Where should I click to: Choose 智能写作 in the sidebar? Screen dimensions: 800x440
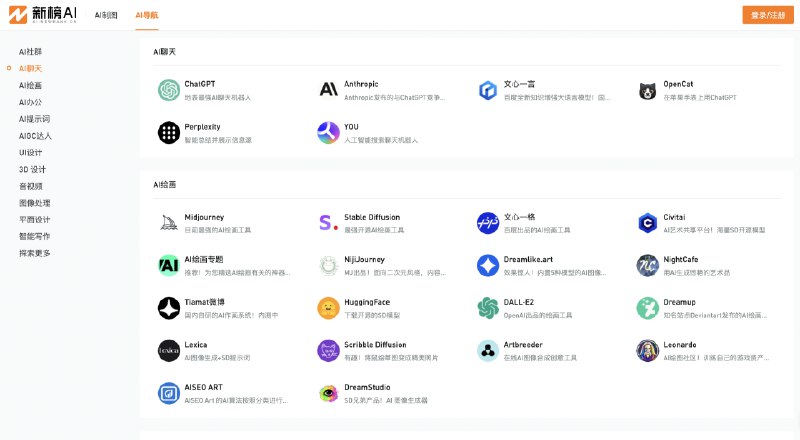click(x=35, y=236)
